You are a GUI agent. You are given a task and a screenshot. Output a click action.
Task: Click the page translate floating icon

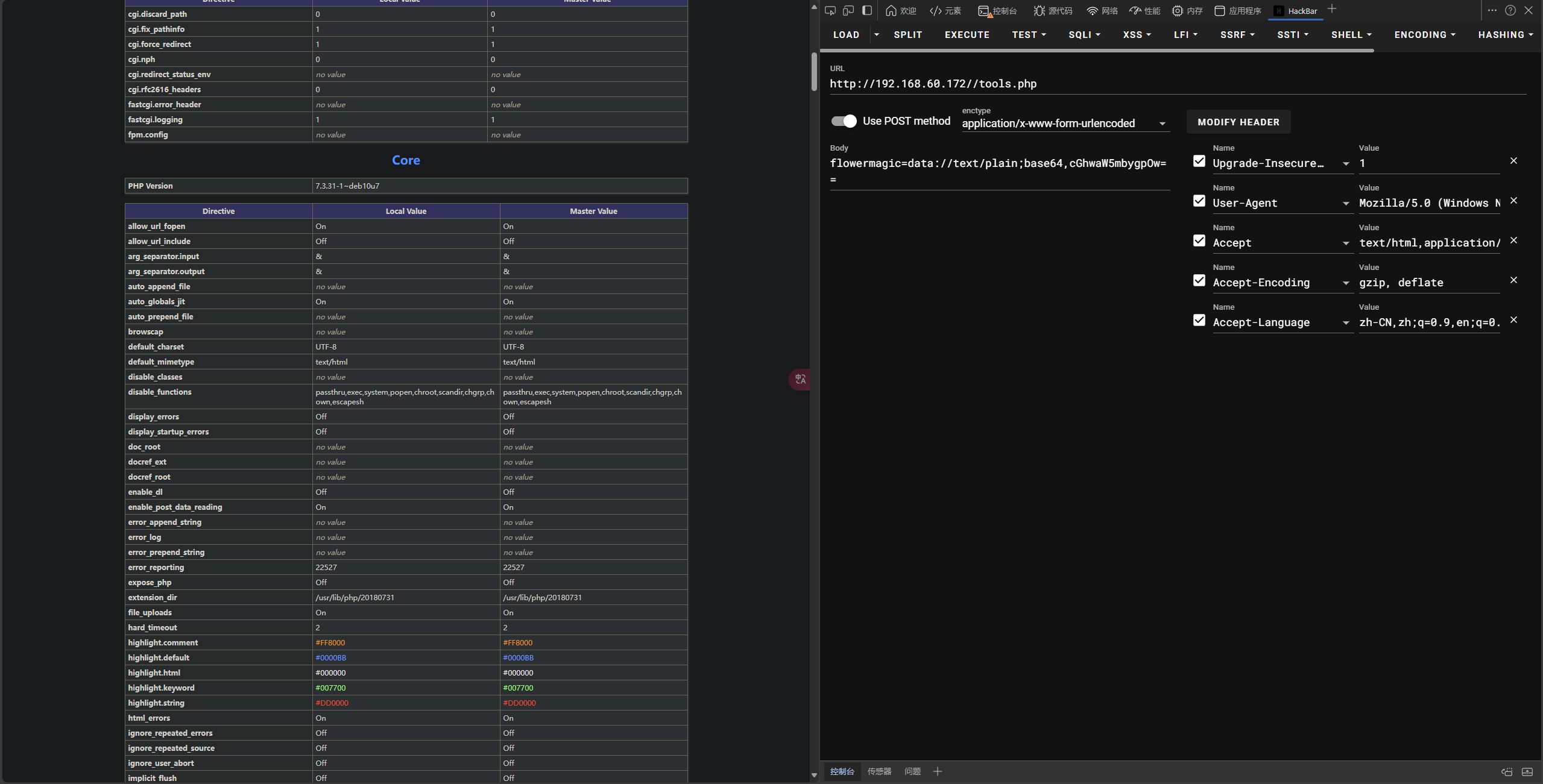[x=800, y=379]
